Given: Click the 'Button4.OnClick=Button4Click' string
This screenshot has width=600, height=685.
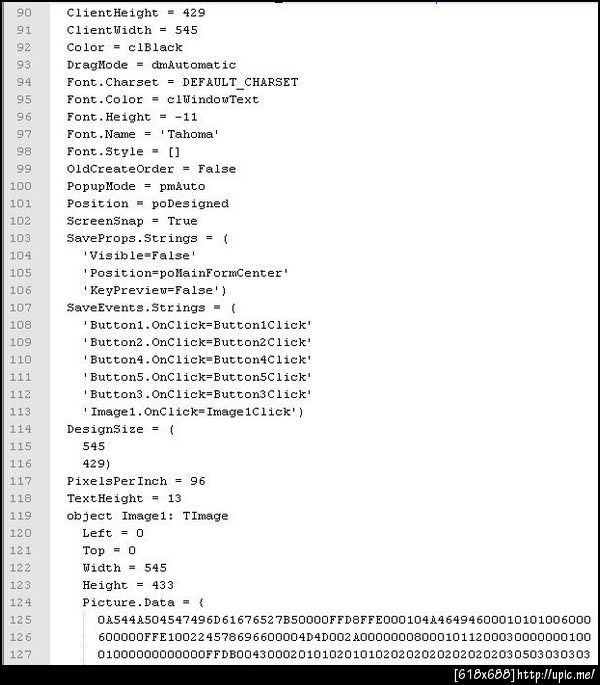Looking at the screenshot, I should point(197,360).
